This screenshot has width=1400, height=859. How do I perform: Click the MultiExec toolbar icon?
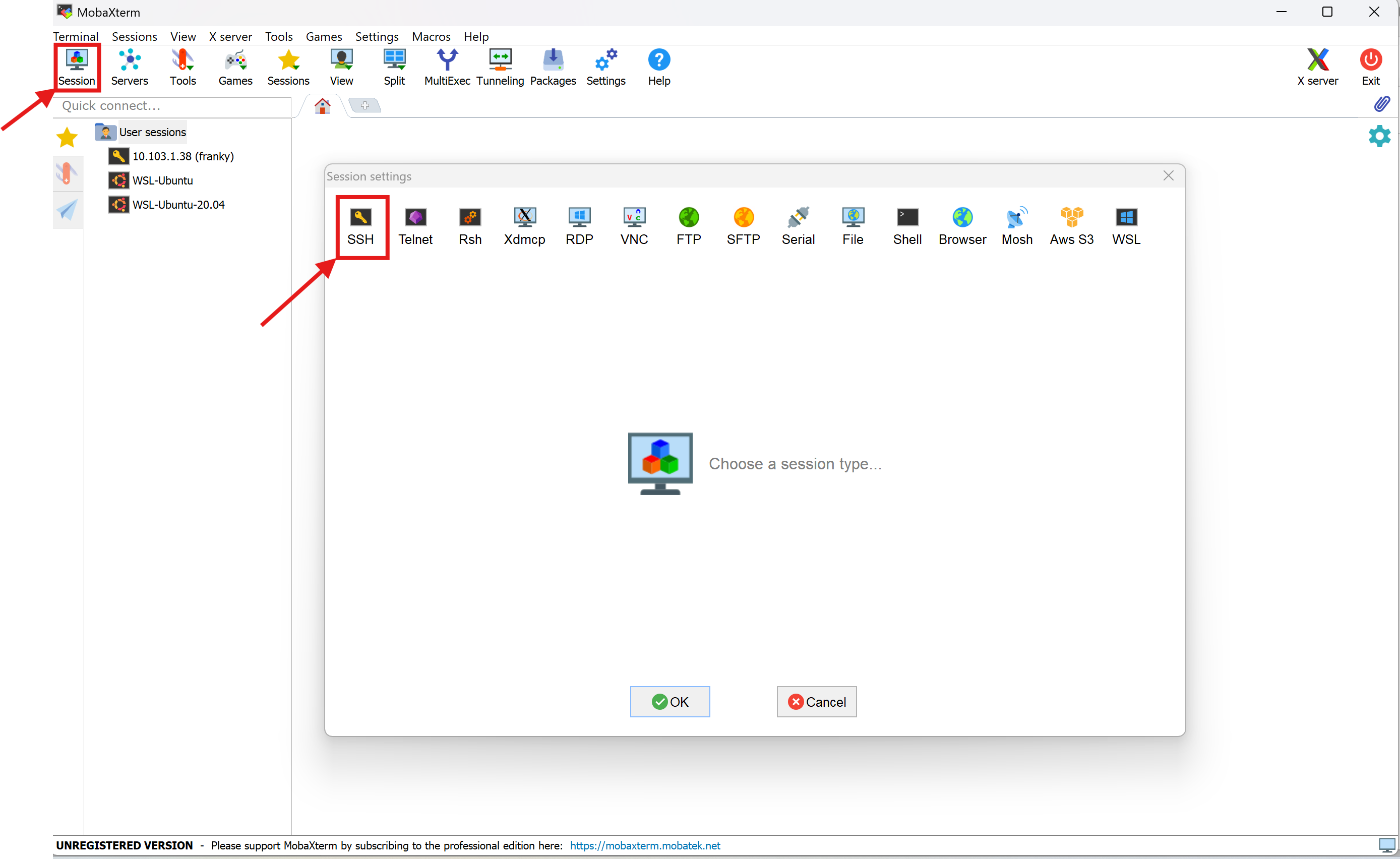point(447,67)
